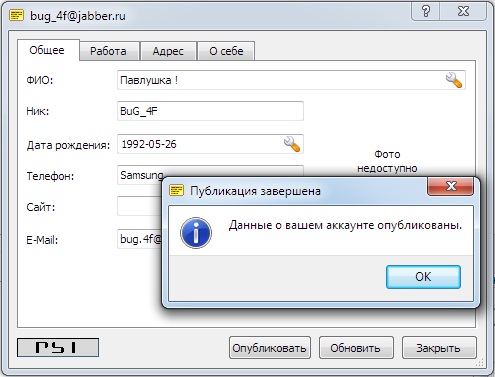This screenshot has width=495, height=377.
Task: Open the Адрес tab
Action: tap(168, 51)
